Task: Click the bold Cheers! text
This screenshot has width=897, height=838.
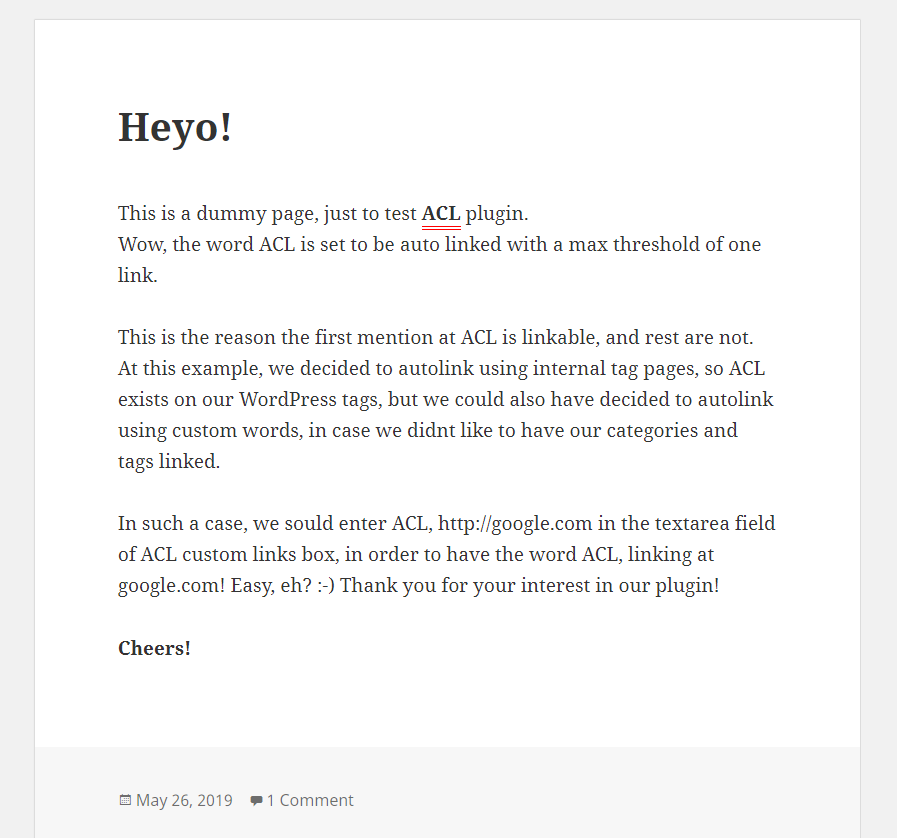Action: click(x=154, y=648)
